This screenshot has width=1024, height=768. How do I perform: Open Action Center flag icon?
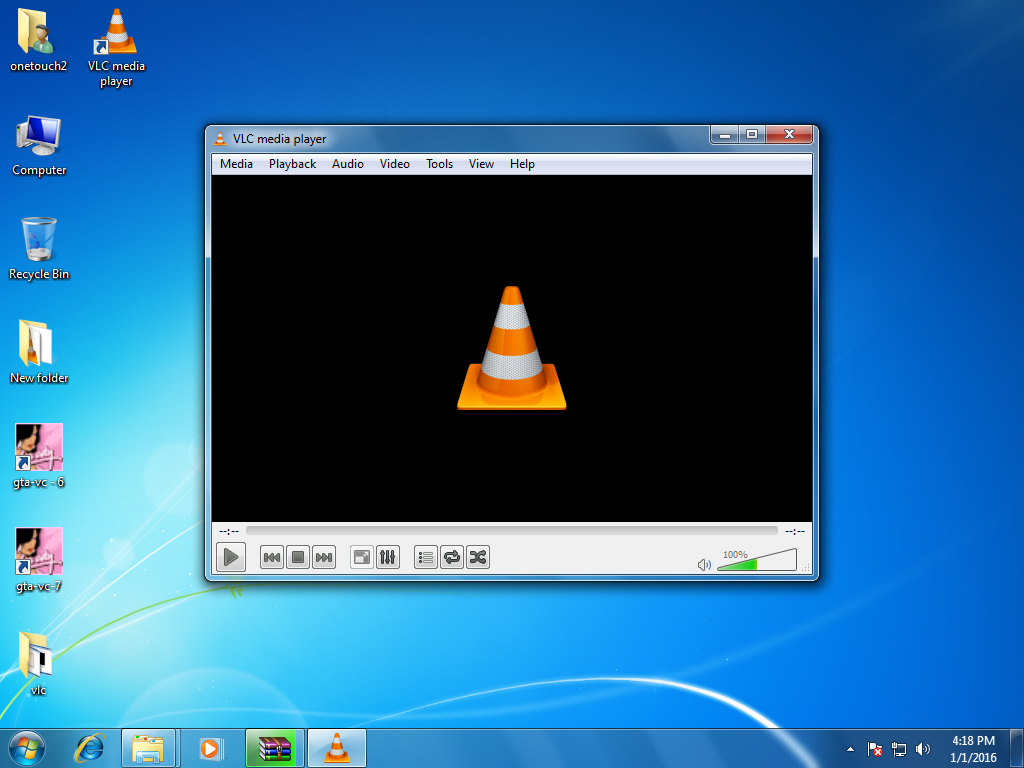click(x=875, y=749)
